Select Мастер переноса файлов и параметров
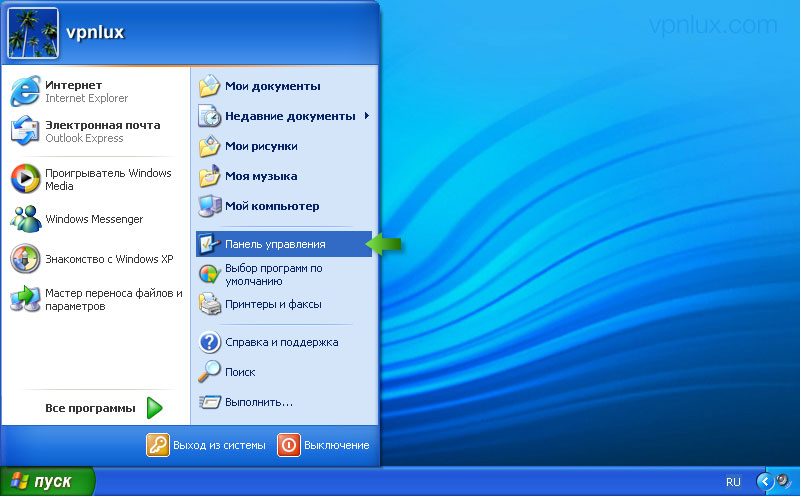Image resolution: width=800 pixels, height=496 pixels. point(114,300)
